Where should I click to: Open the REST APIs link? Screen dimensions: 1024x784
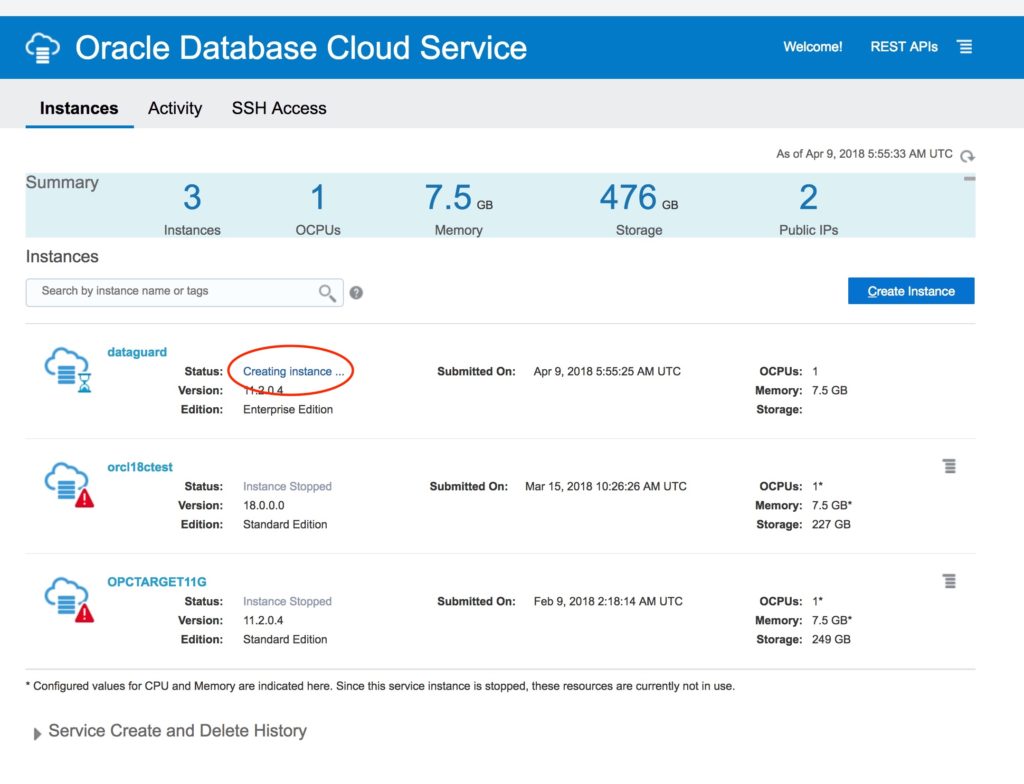click(x=904, y=47)
